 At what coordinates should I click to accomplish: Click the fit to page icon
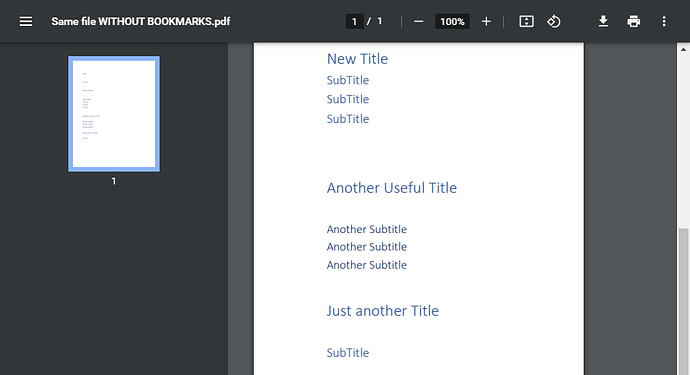pyautogui.click(x=526, y=22)
